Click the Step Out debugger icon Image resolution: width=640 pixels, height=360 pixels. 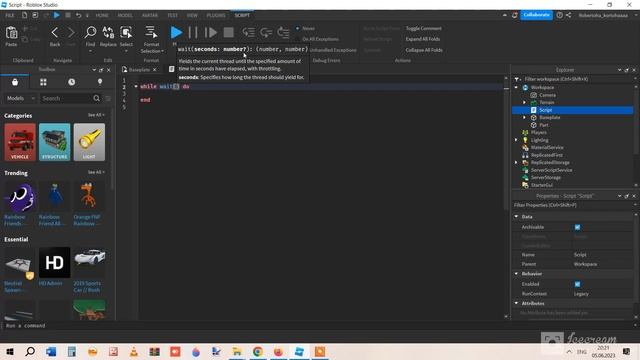click(283, 32)
